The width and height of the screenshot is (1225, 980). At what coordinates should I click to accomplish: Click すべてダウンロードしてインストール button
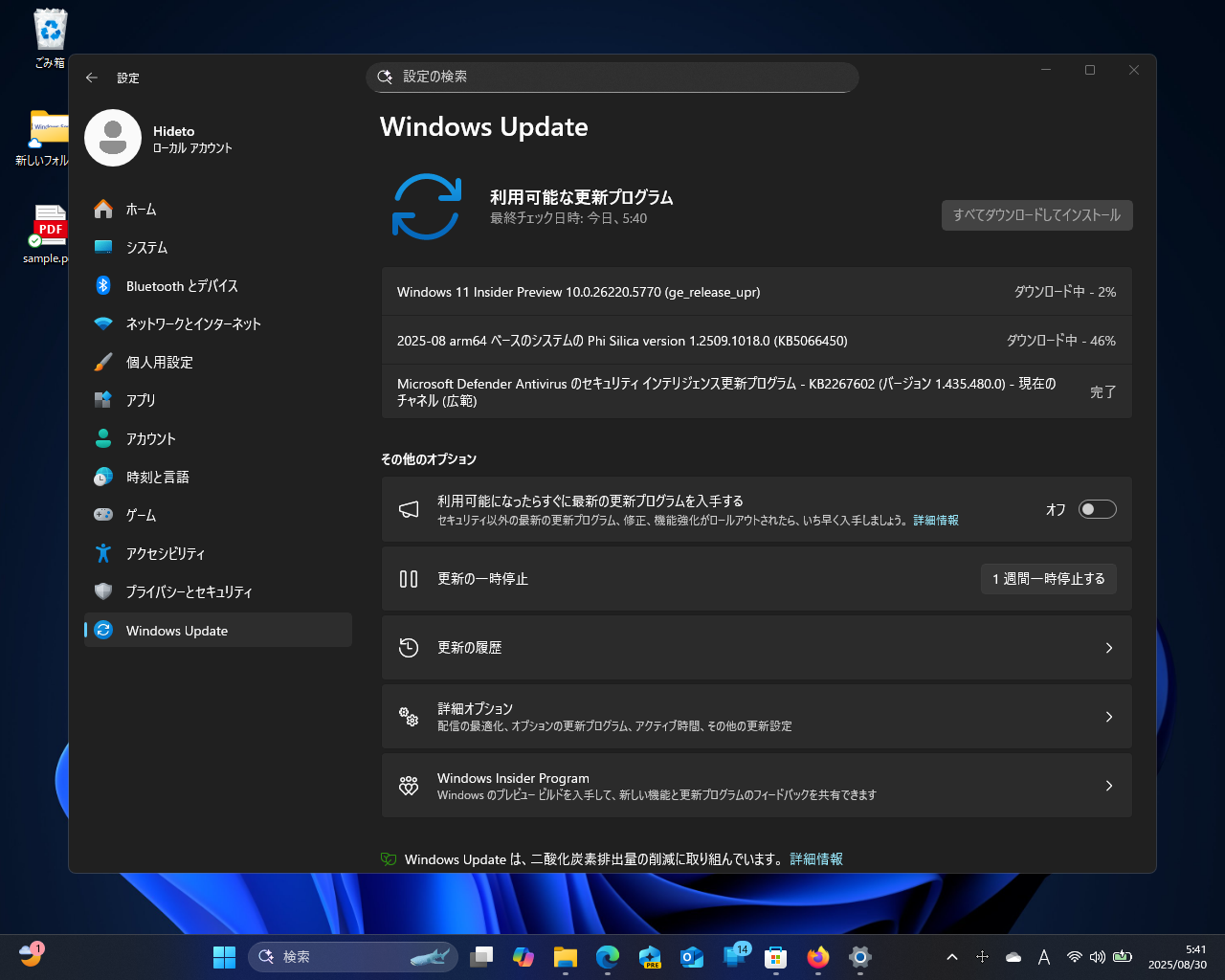point(1036,215)
